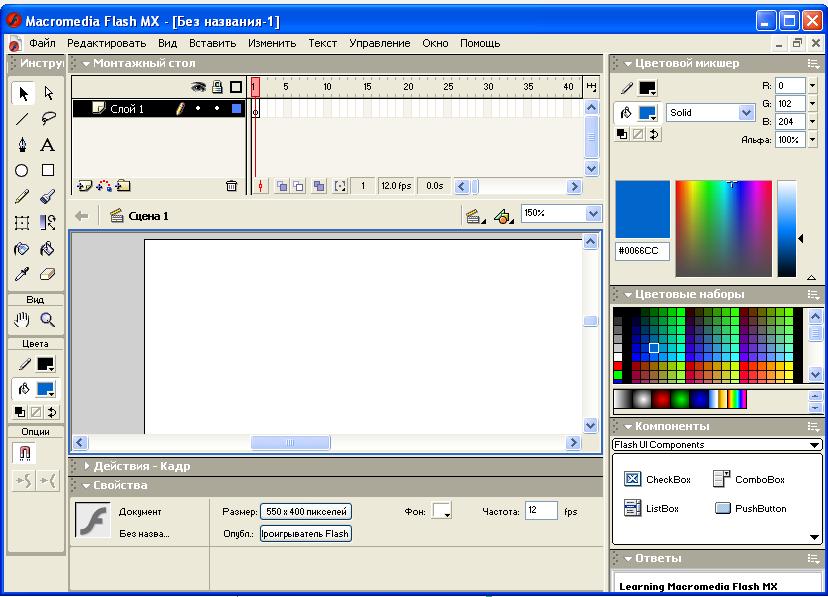Add a new layer in timeline
The width and height of the screenshot is (828, 597).
pyautogui.click(x=84, y=186)
